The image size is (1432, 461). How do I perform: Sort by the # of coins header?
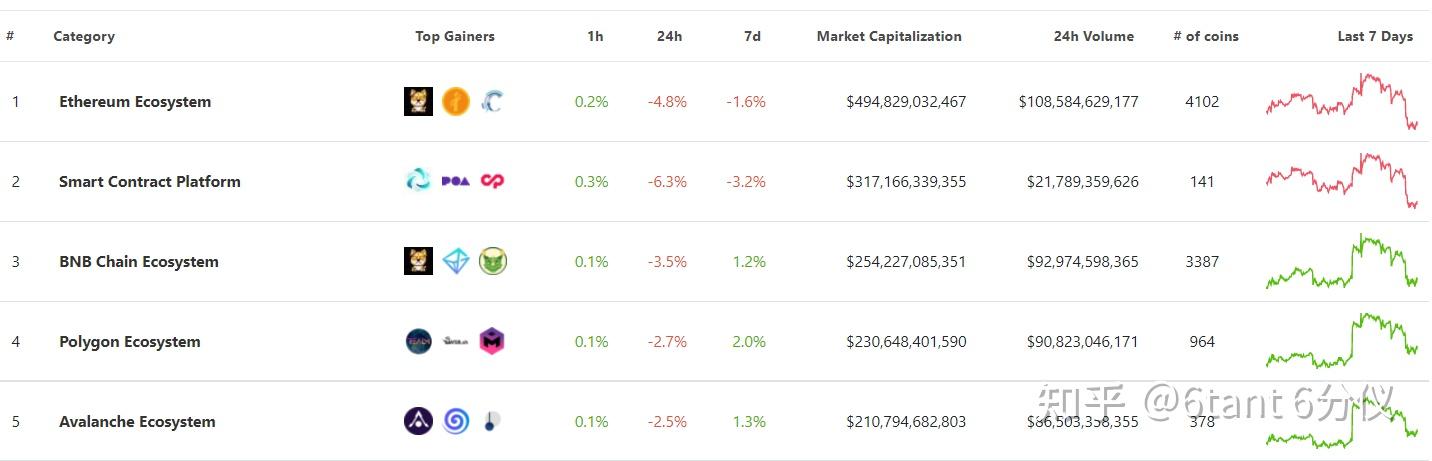(1206, 36)
